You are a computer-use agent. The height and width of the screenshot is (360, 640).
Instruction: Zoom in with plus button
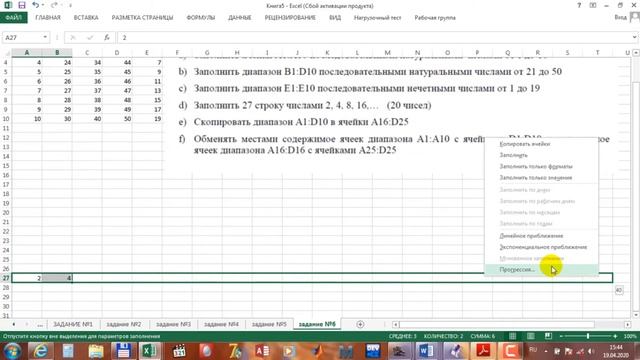(615, 336)
